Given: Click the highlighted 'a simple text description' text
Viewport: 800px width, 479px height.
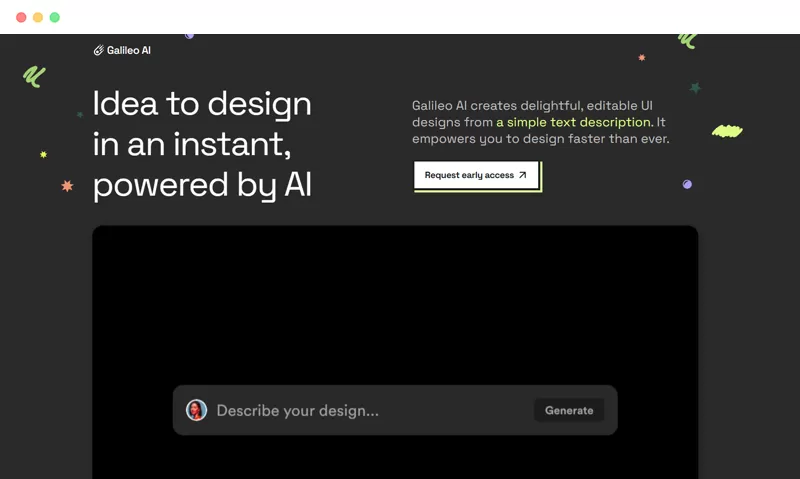Looking at the screenshot, I should coord(573,122).
